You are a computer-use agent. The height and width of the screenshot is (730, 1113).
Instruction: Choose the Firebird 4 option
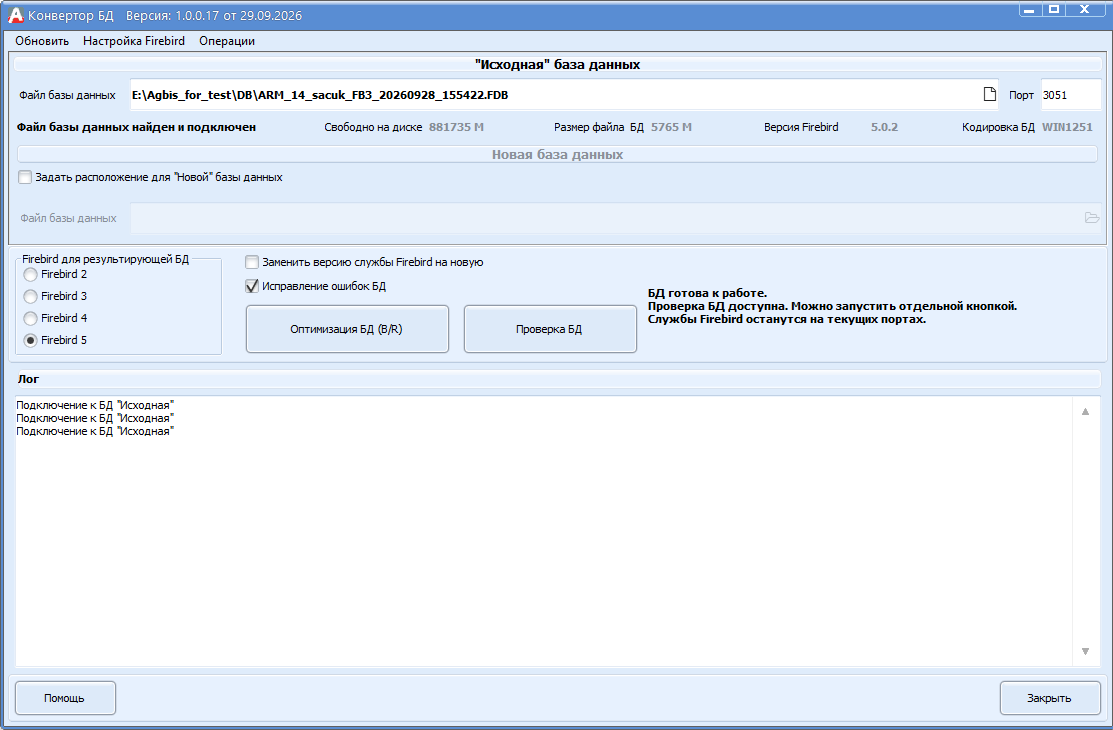[x=31, y=318]
